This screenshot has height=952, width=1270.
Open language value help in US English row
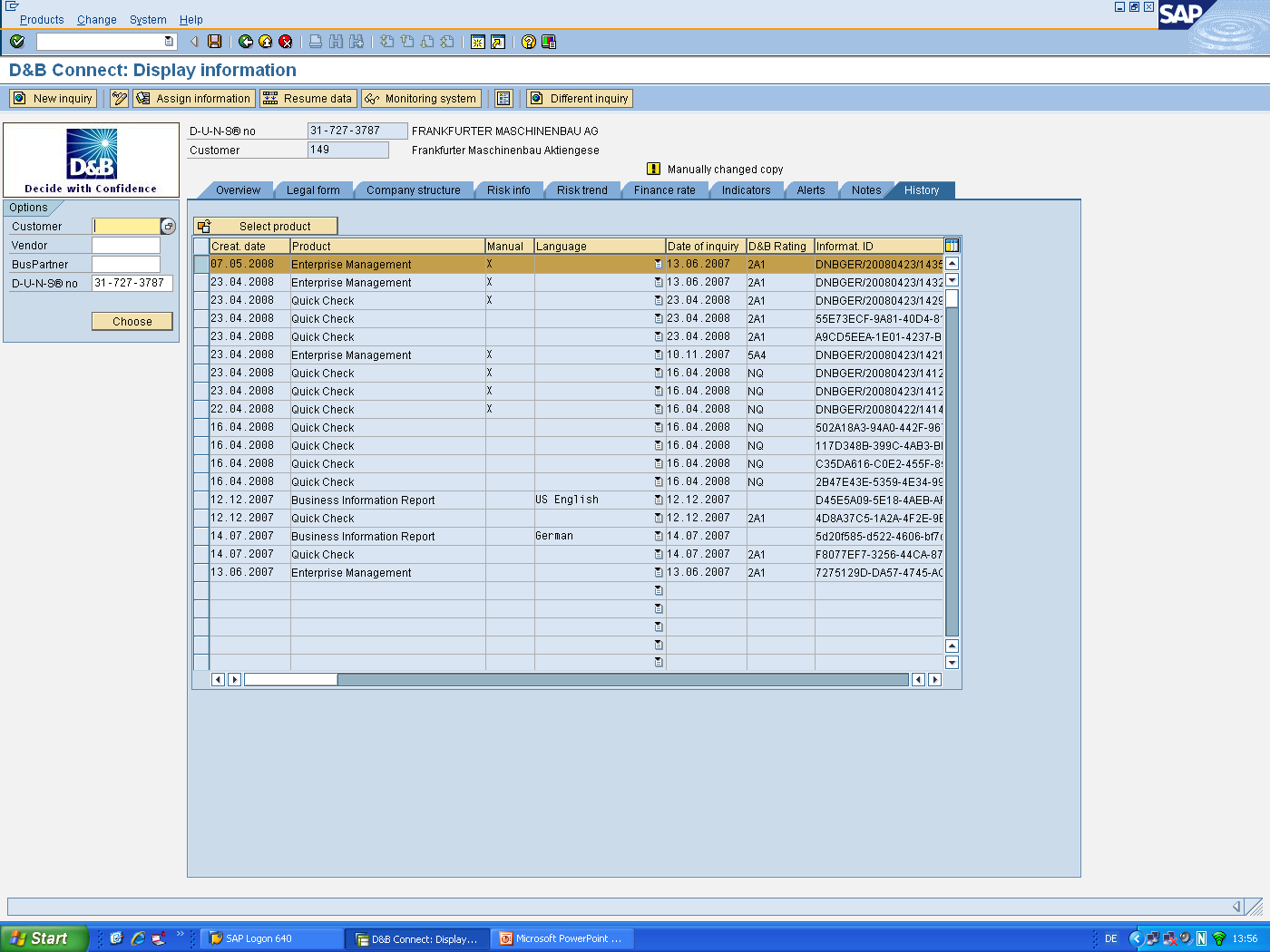[x=659, y=500]
